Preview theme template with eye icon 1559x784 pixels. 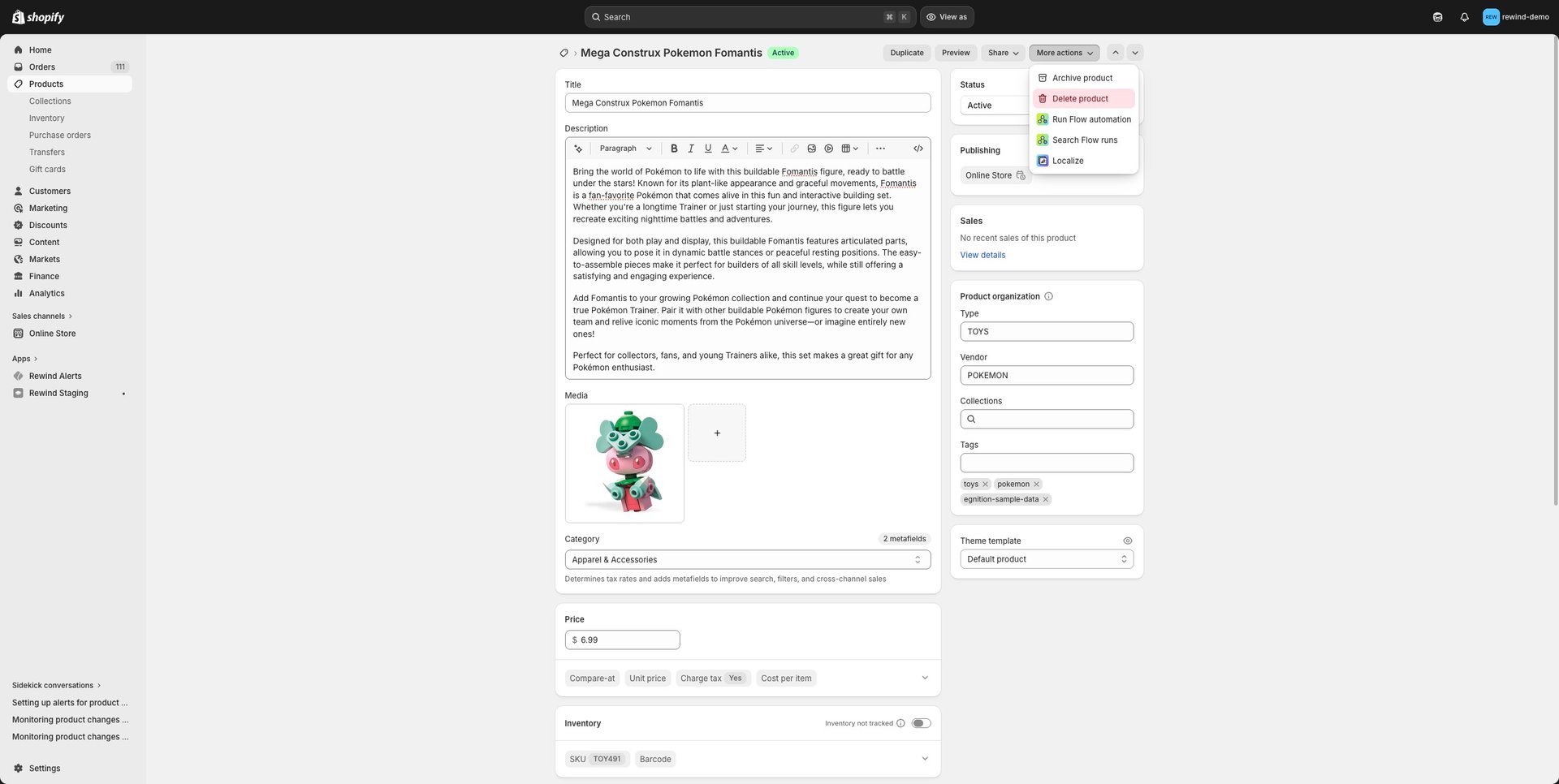click(x=1127, y=541)
